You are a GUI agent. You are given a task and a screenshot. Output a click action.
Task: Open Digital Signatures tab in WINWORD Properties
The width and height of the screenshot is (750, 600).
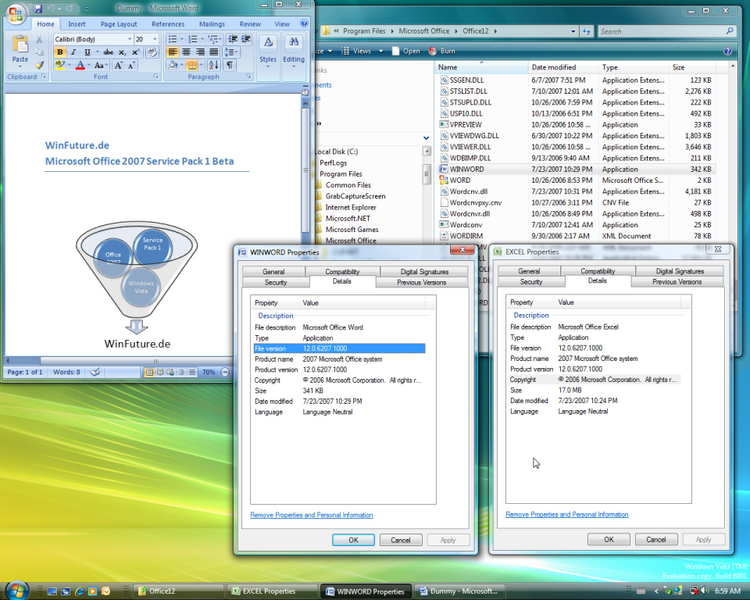(x=424, y=271)
